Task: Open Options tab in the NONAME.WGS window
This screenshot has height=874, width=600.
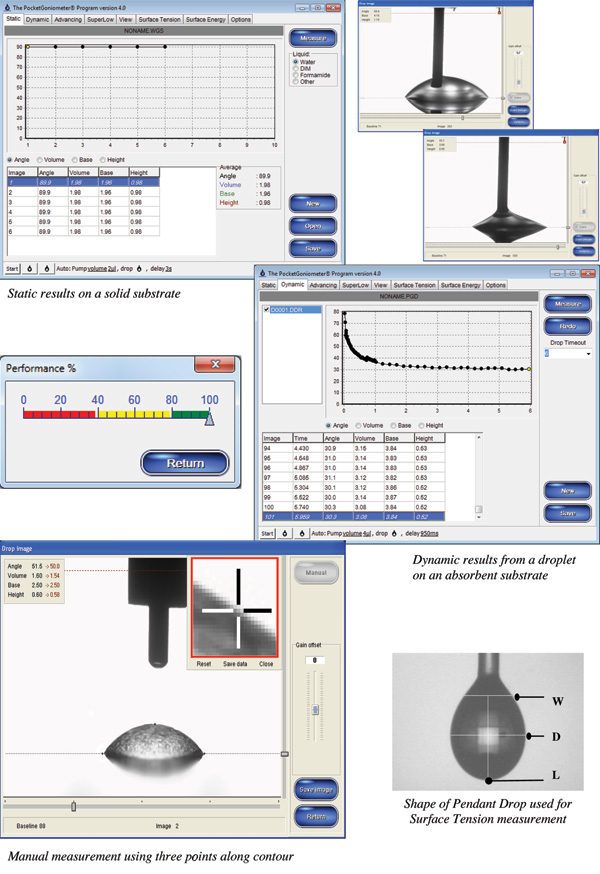Action: [x=241, y=20]
